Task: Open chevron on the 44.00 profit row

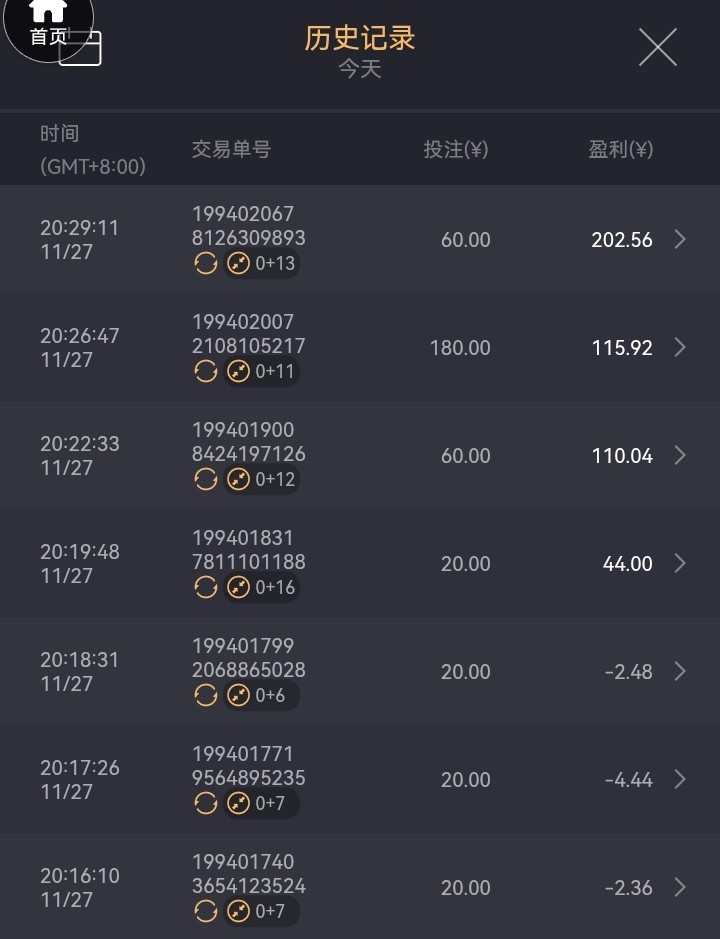Action: [680, 563]
